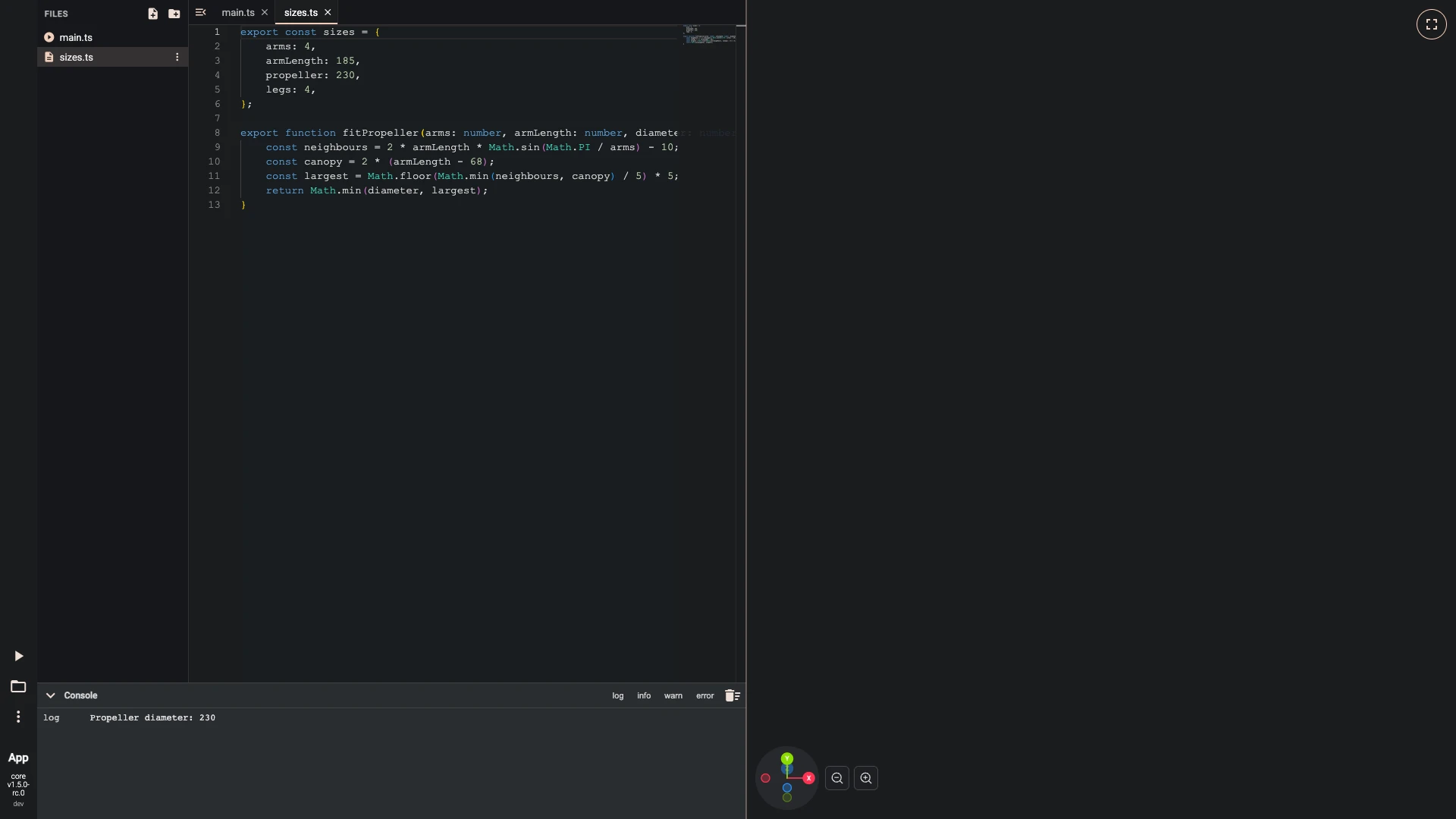Viewport: 1456px width, 819px height.
Task: Place the cursor on the fitPropeller function name
Action: tap(380, 133)
